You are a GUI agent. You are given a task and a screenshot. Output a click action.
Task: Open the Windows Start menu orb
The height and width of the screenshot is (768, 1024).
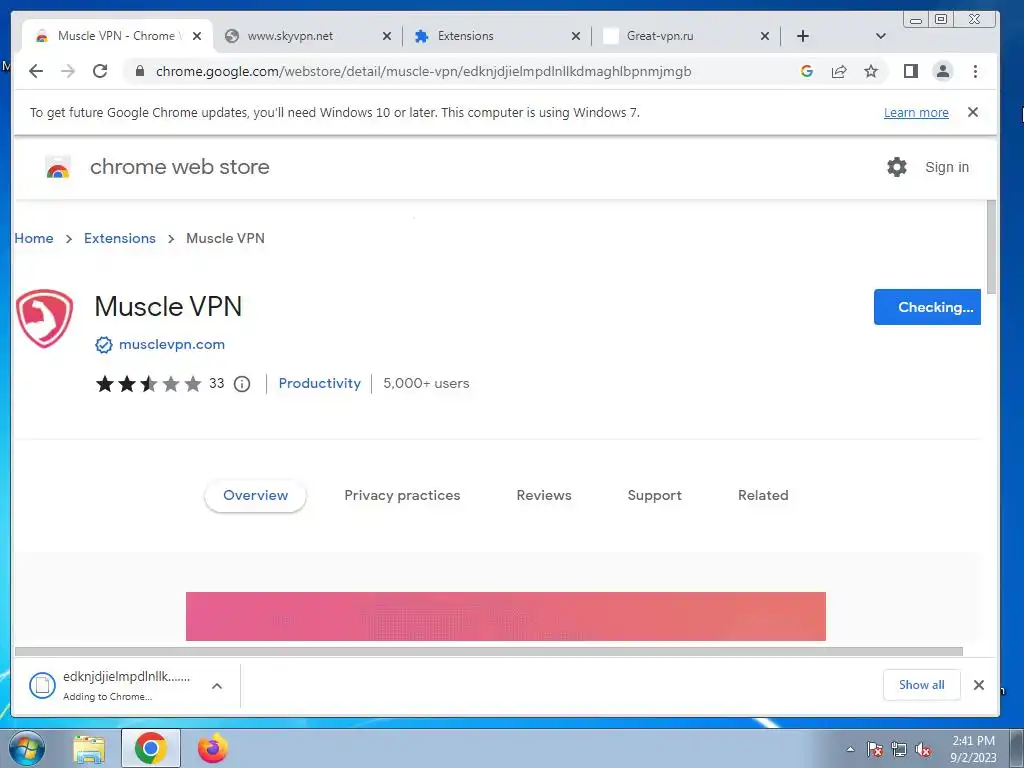27,748
